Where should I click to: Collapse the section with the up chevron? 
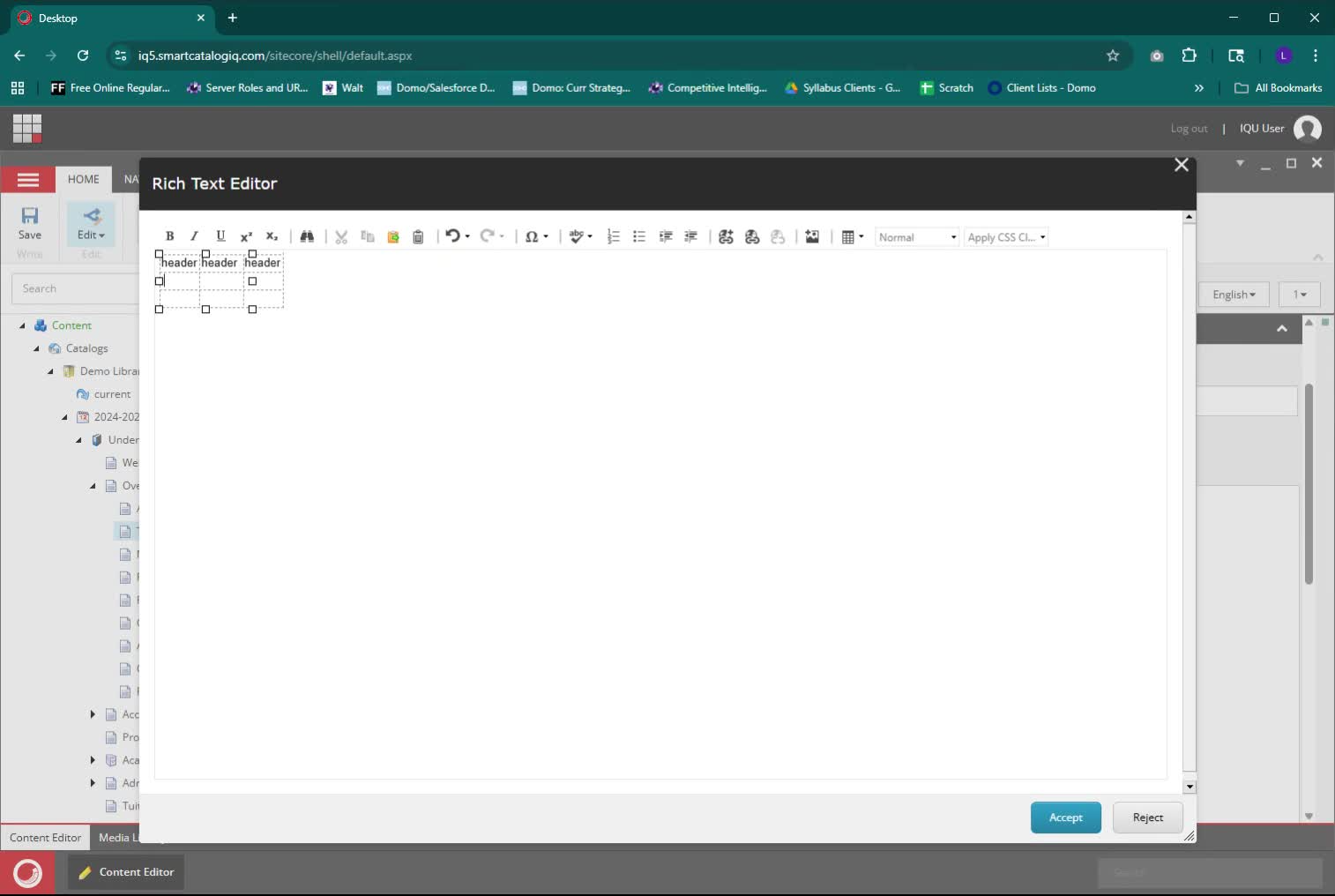pyautogui.click(x=1282, y=329)
